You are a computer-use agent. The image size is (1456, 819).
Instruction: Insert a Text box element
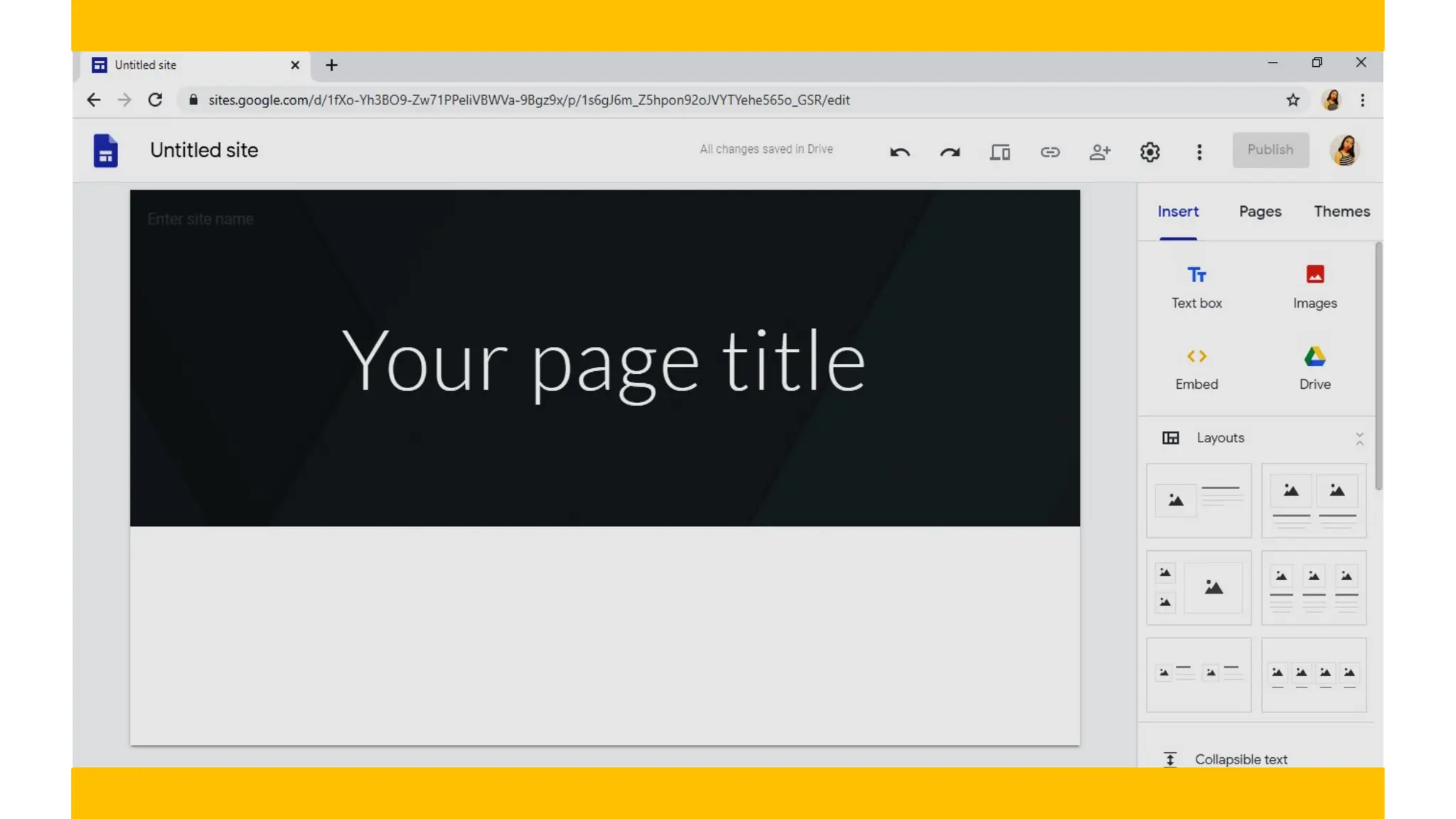(1197, 287)
